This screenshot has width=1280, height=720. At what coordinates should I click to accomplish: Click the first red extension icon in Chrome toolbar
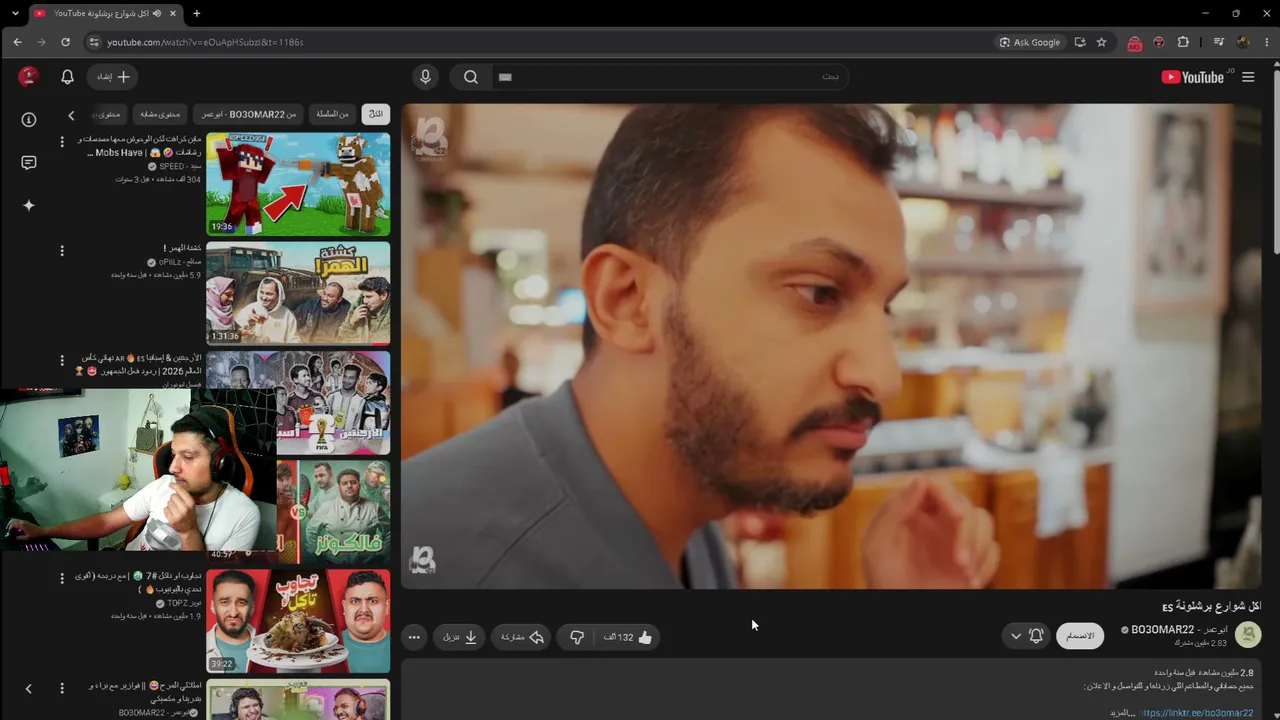[1134, 43]
